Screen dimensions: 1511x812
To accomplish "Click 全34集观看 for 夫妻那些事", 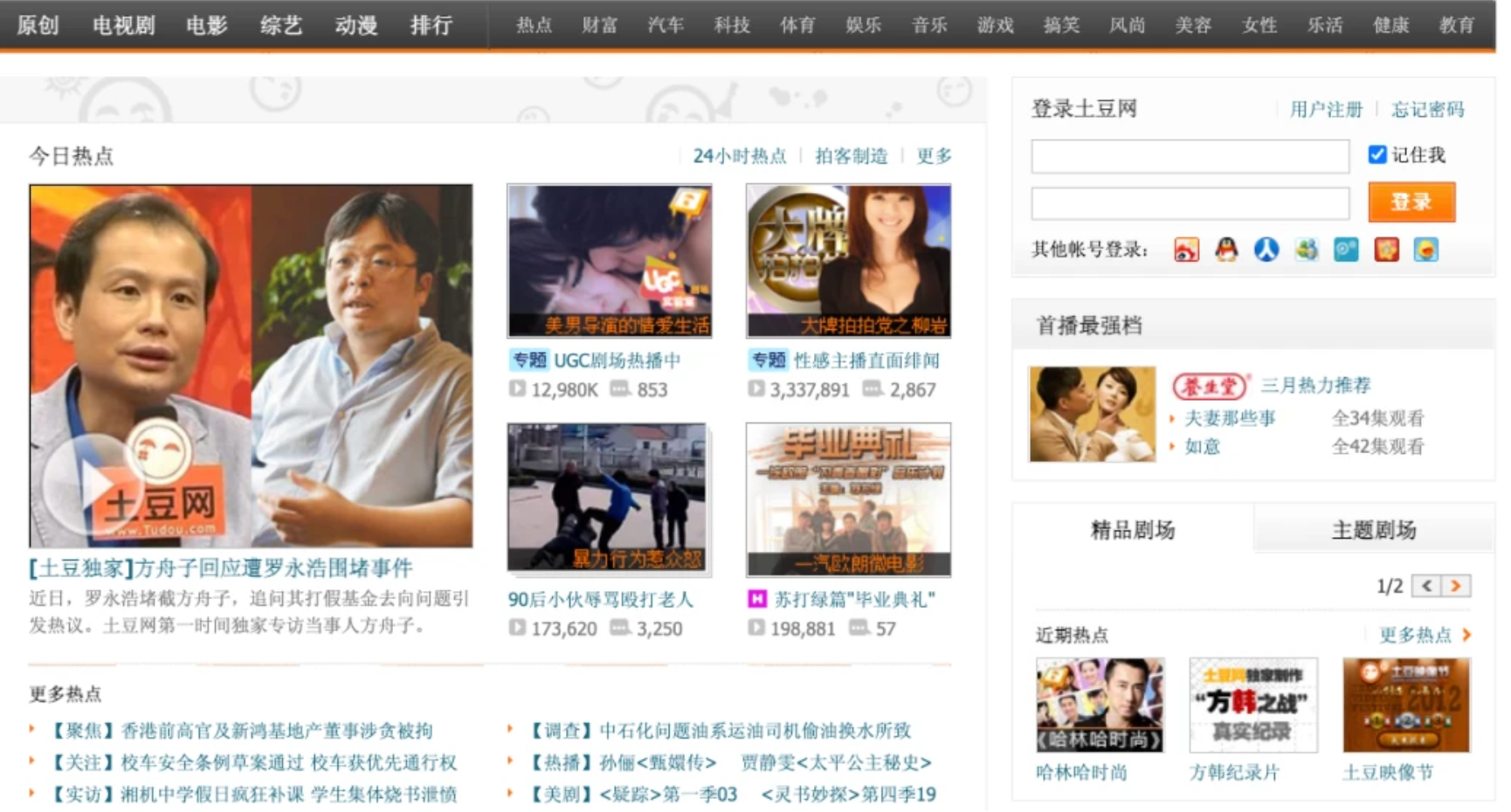I will (x=1377, y=418).
